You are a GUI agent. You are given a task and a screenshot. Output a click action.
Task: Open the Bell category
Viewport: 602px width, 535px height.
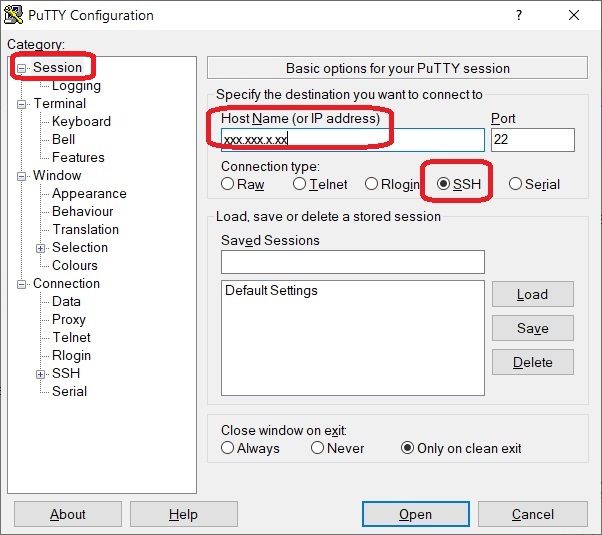click(x=63, y=139)
